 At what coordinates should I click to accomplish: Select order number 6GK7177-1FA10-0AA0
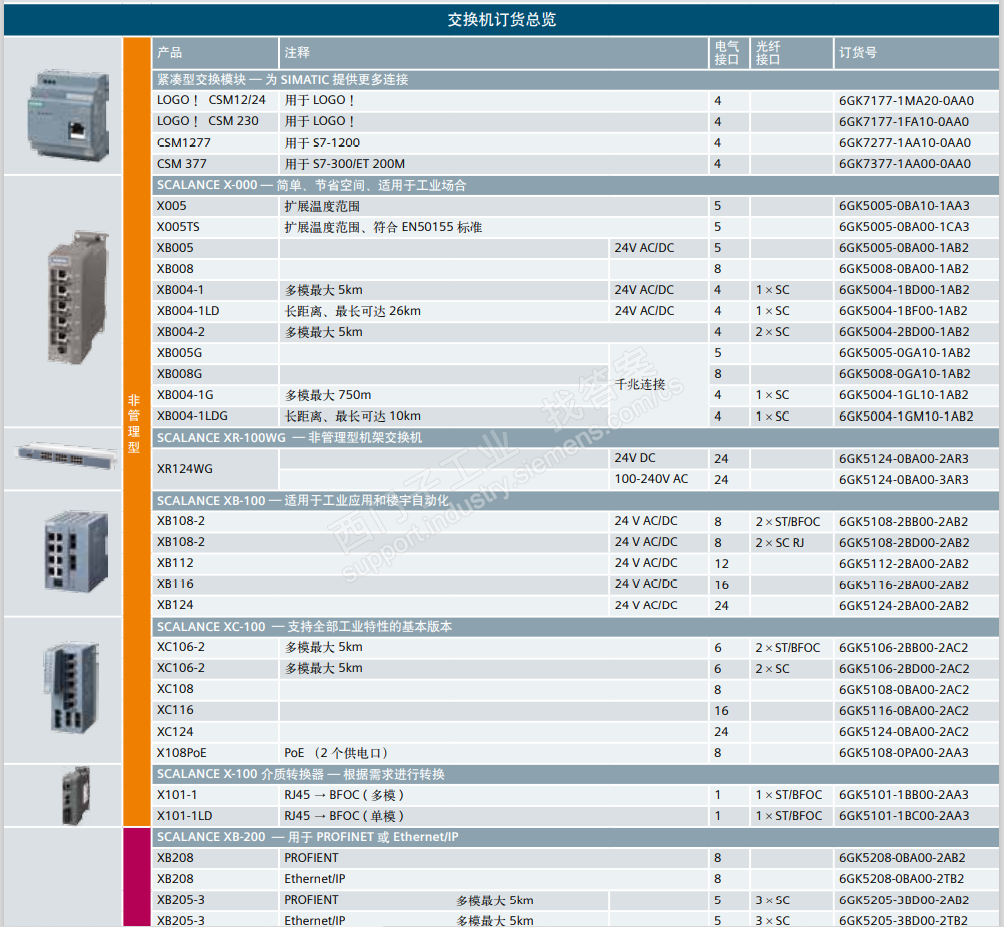[903, 122]
